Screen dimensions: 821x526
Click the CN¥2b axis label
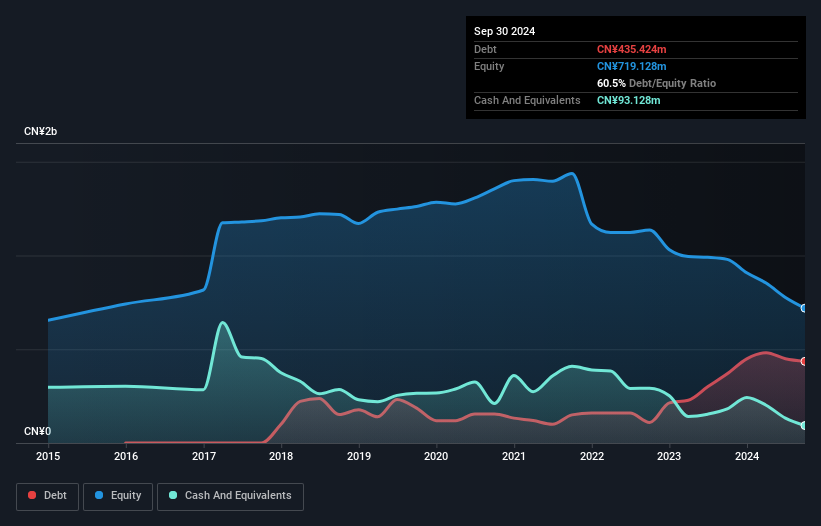coord(40,131)
